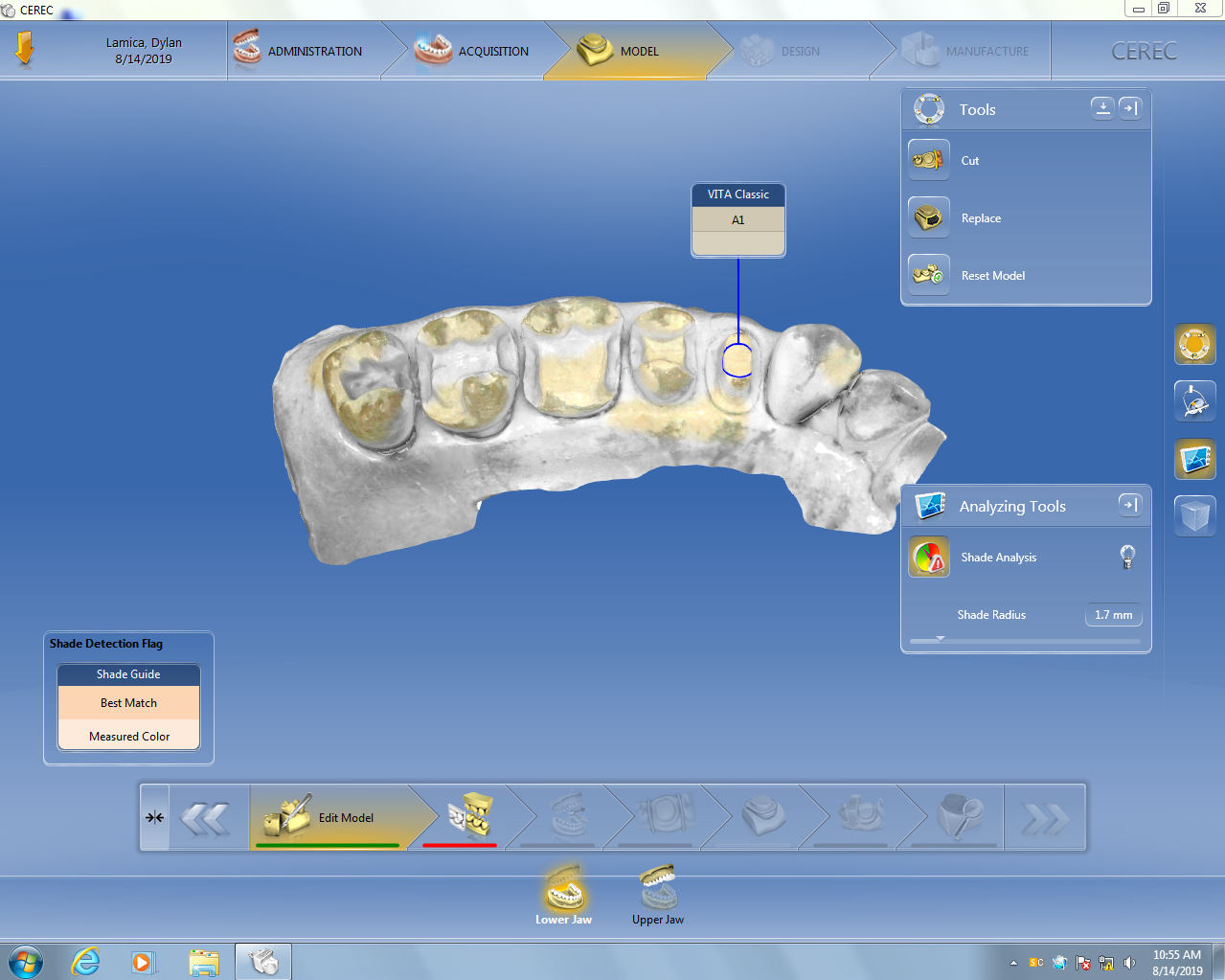
Task: Click the volume speaker tray icon
Action: [x=1130, y=963]
